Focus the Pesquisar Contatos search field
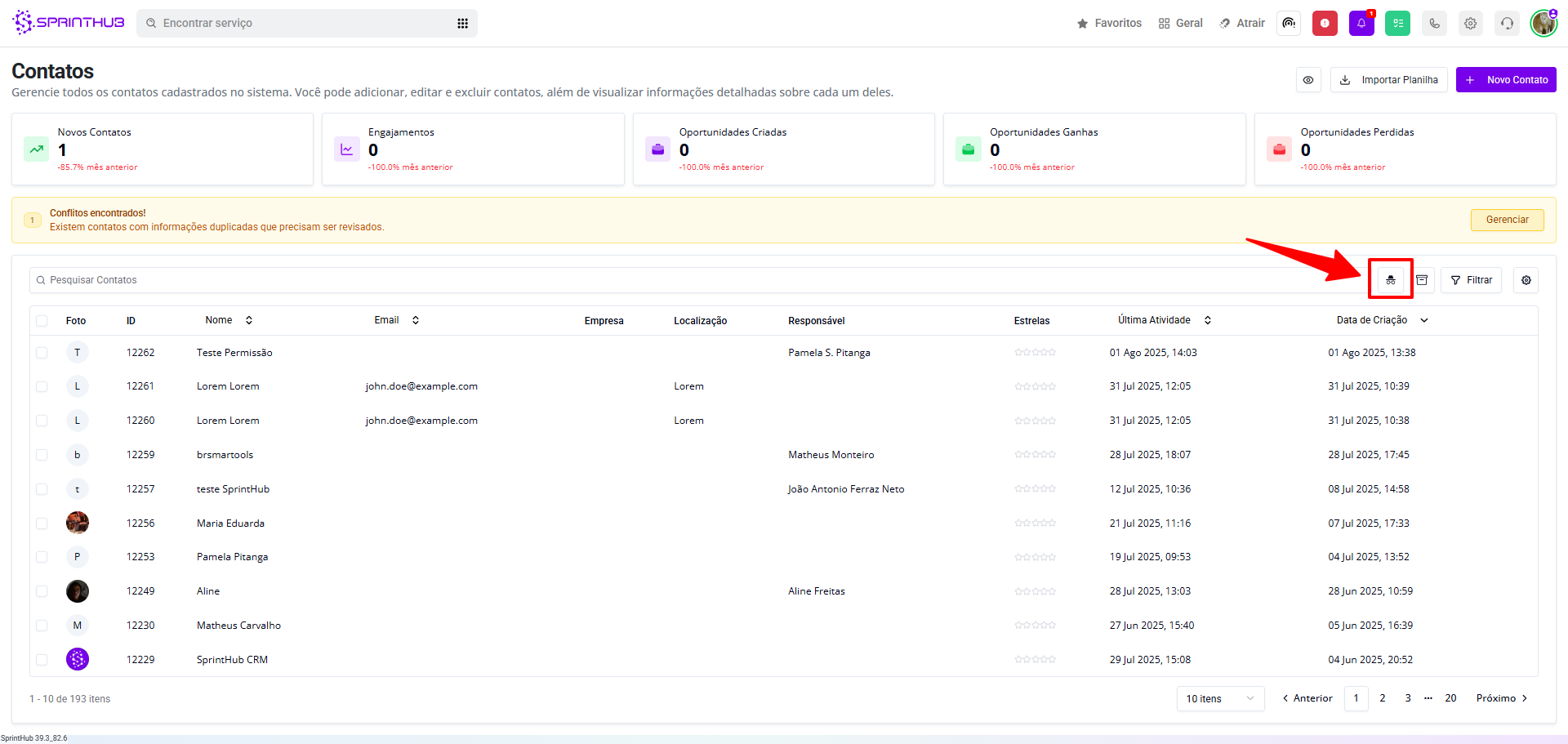The width and height of the screenshot is (1568, 744). 653,280
